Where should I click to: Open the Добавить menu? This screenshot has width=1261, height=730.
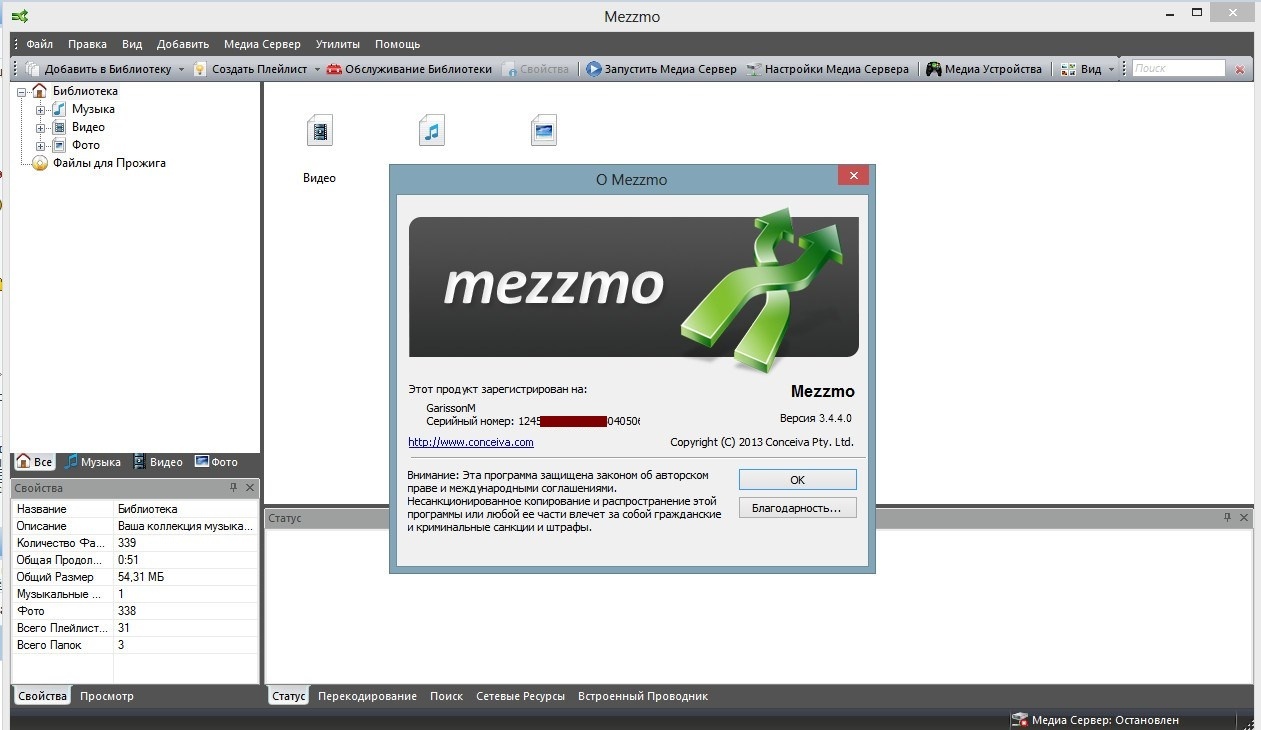click(x=183, y=44)
